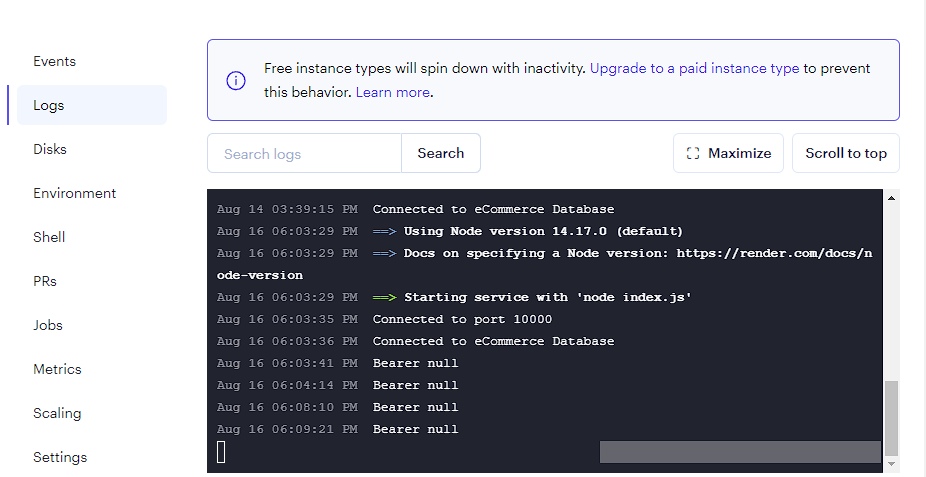Click the log scrollbar up arrow

click(891, 198)
